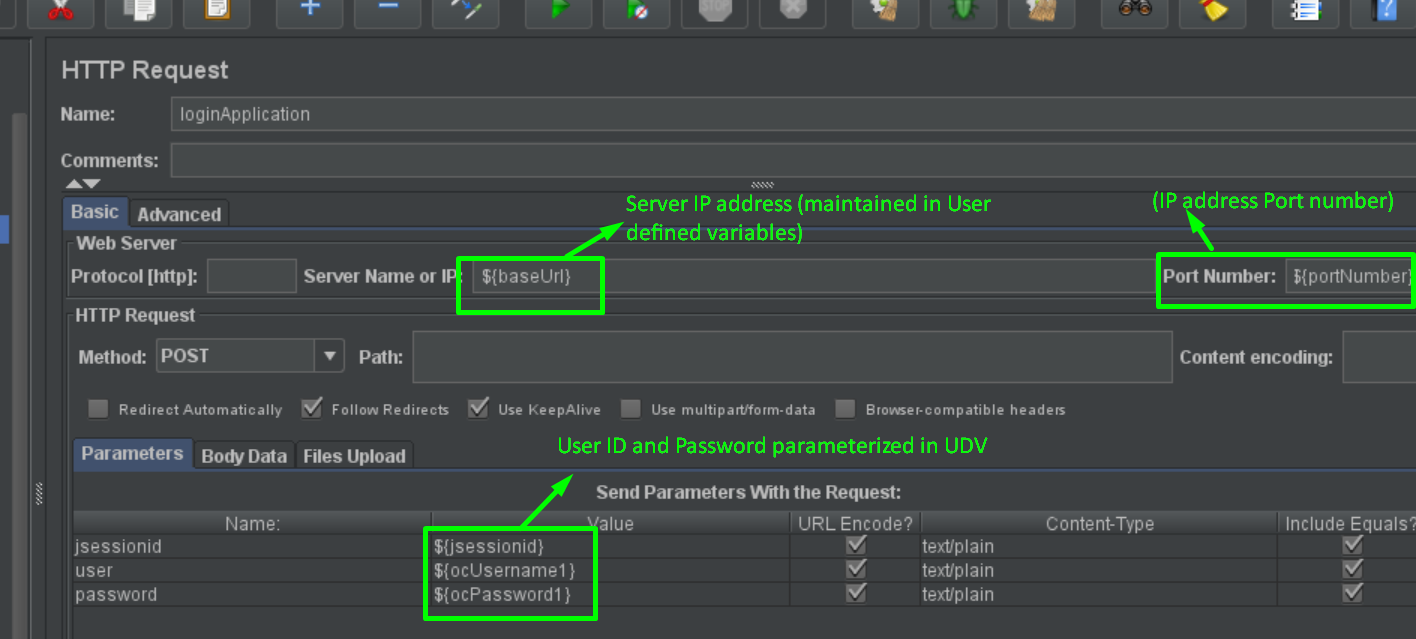Select the Files Upload tab
This screenshot has height=639, width=1416.
[x=354, y=456]
